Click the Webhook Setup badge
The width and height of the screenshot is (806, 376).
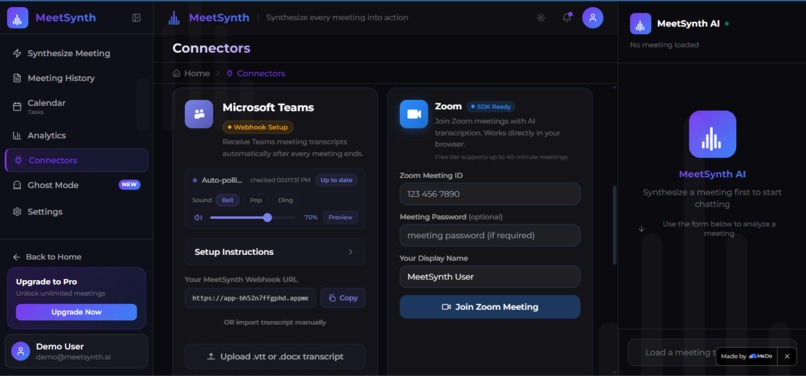click(258, 127)
